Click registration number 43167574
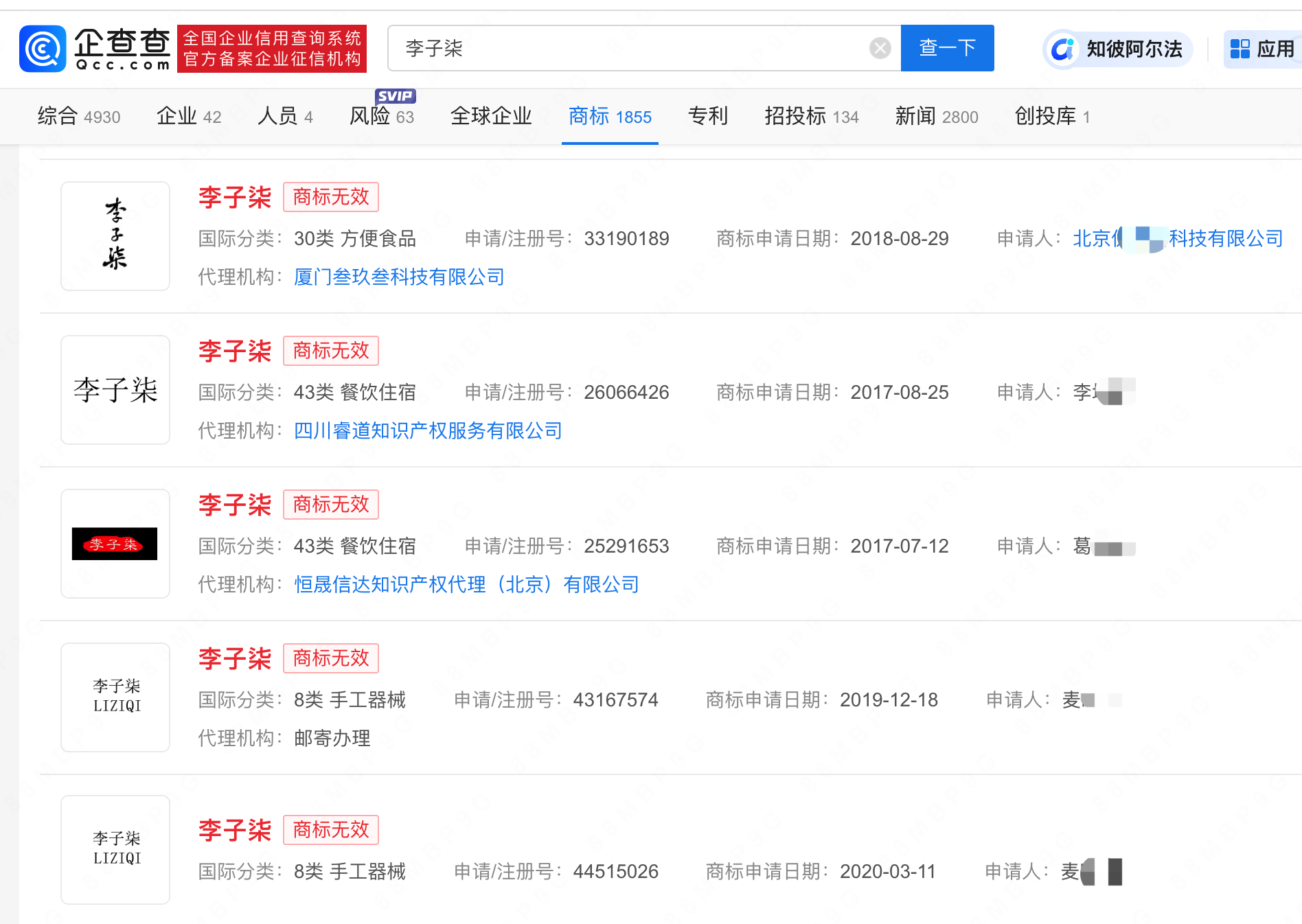The width and height of the screenshot is (1302, 924). coord(615,700)
